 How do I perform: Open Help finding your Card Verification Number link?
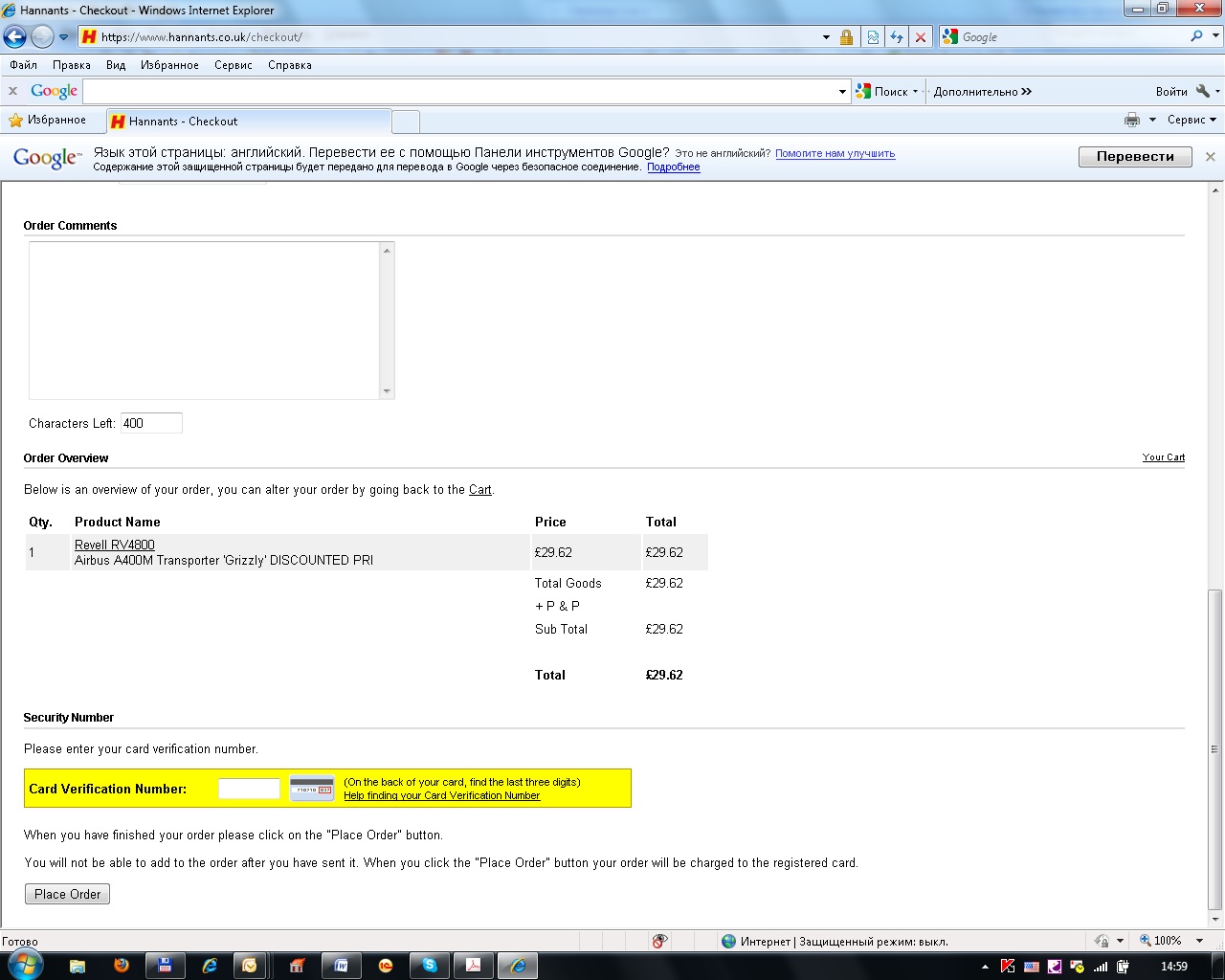441,795
